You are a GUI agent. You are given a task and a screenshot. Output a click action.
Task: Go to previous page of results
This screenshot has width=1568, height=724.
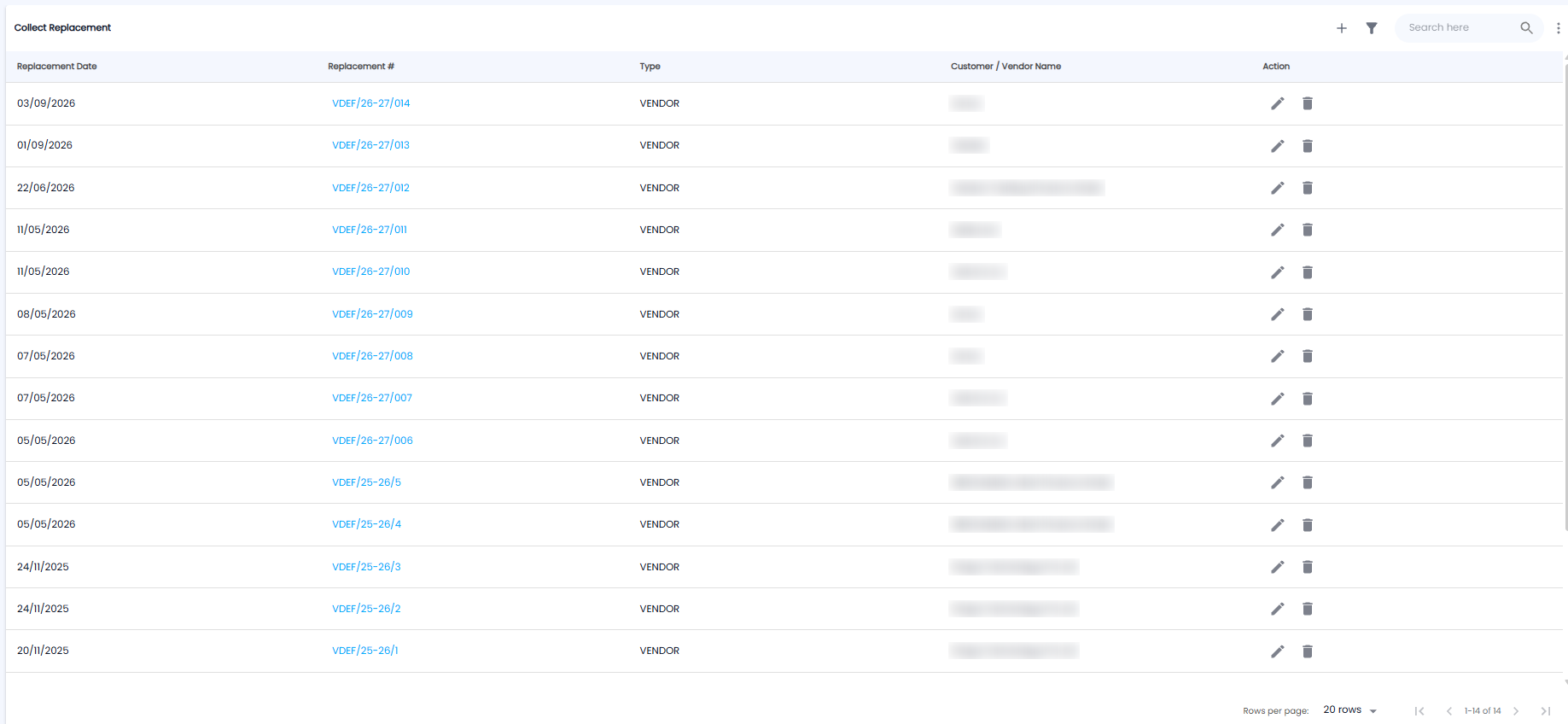coord(1449,711)
